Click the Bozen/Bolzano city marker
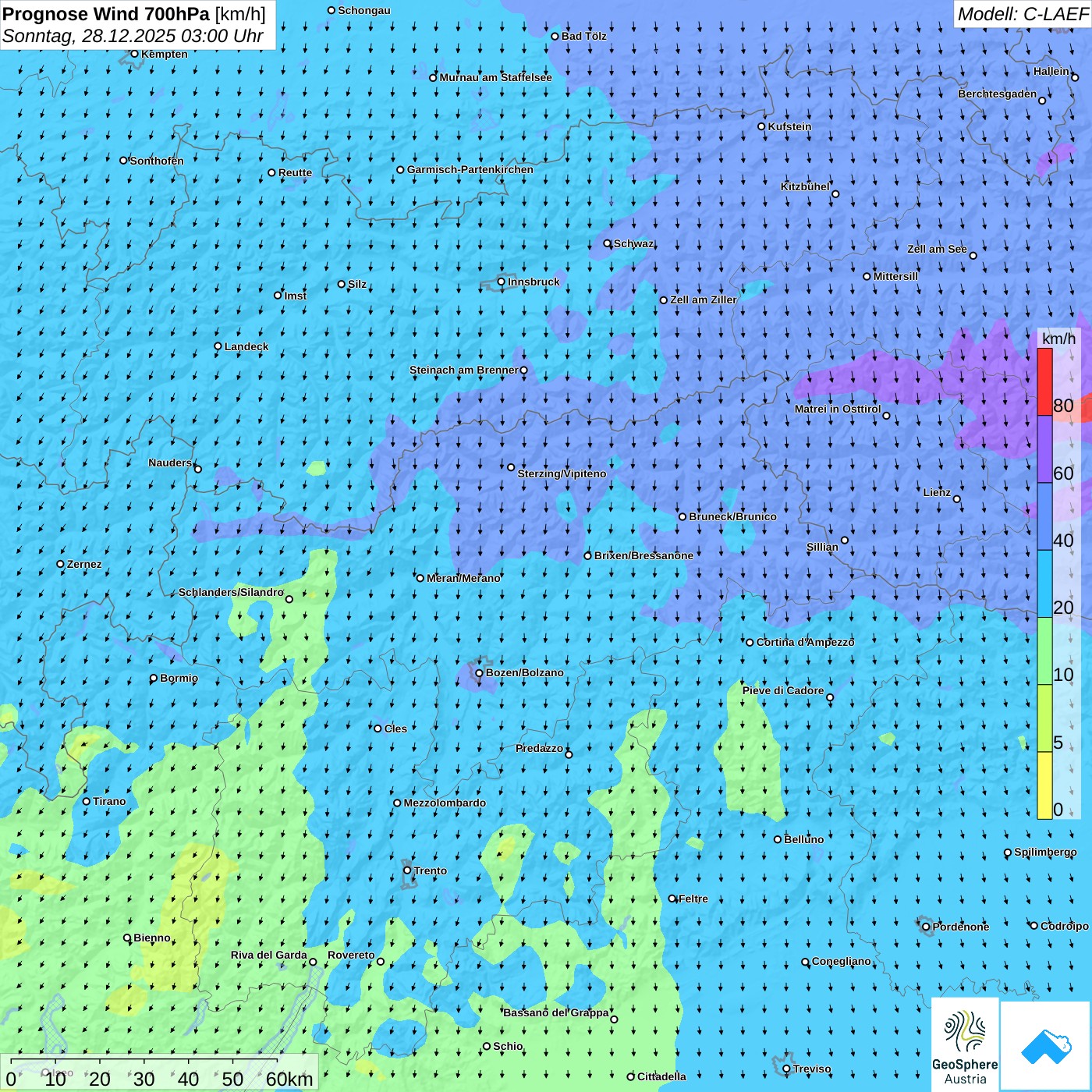Viewport: 1092px width, 1092px height. [x=480, y=673]
